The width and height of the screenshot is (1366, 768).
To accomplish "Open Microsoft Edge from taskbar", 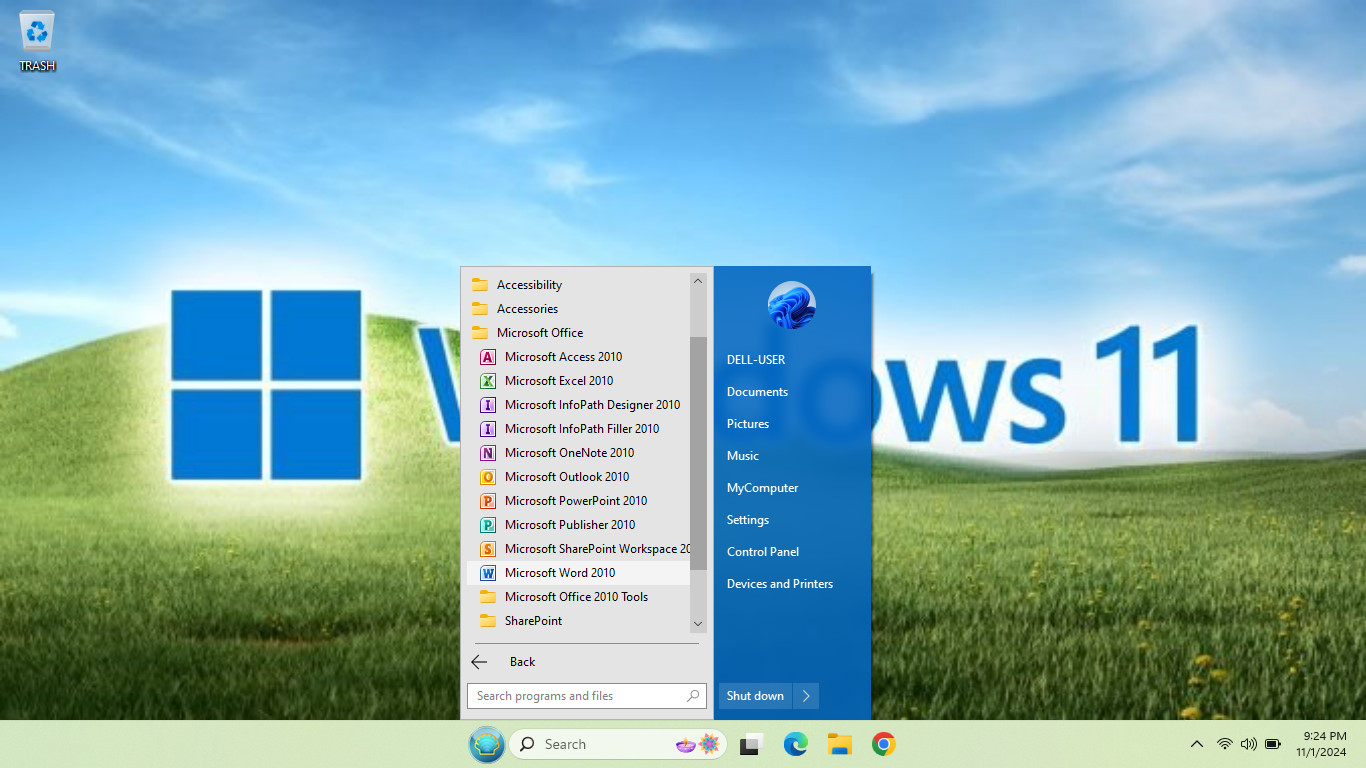I will point(796,744).
